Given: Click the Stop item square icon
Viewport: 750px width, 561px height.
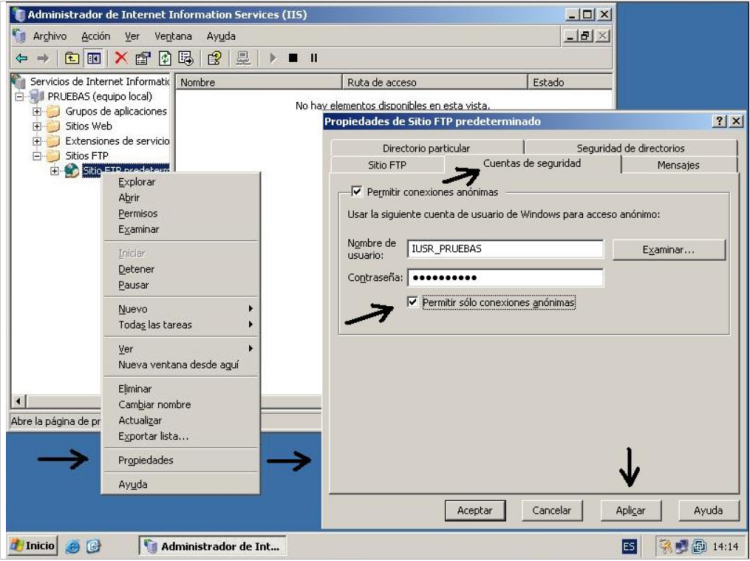Looking at the screenshot, I should click(293, 58).
